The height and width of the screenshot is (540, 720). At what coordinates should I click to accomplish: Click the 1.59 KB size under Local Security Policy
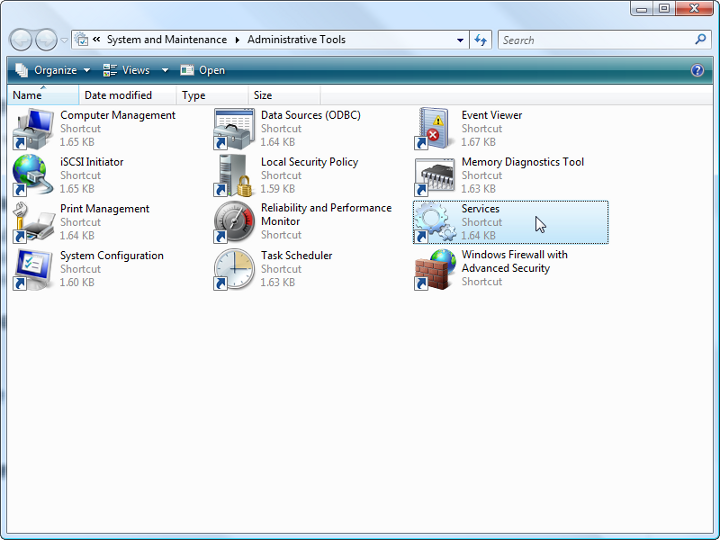pos(278,189)
